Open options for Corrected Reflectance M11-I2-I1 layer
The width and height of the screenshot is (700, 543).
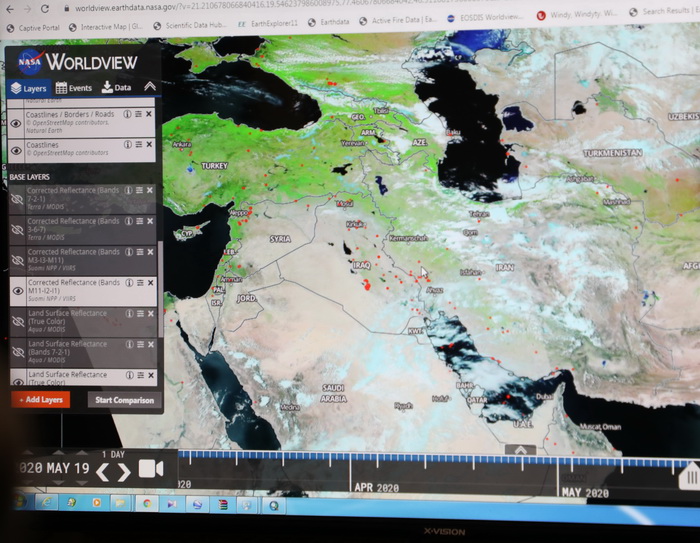(139, 284)
